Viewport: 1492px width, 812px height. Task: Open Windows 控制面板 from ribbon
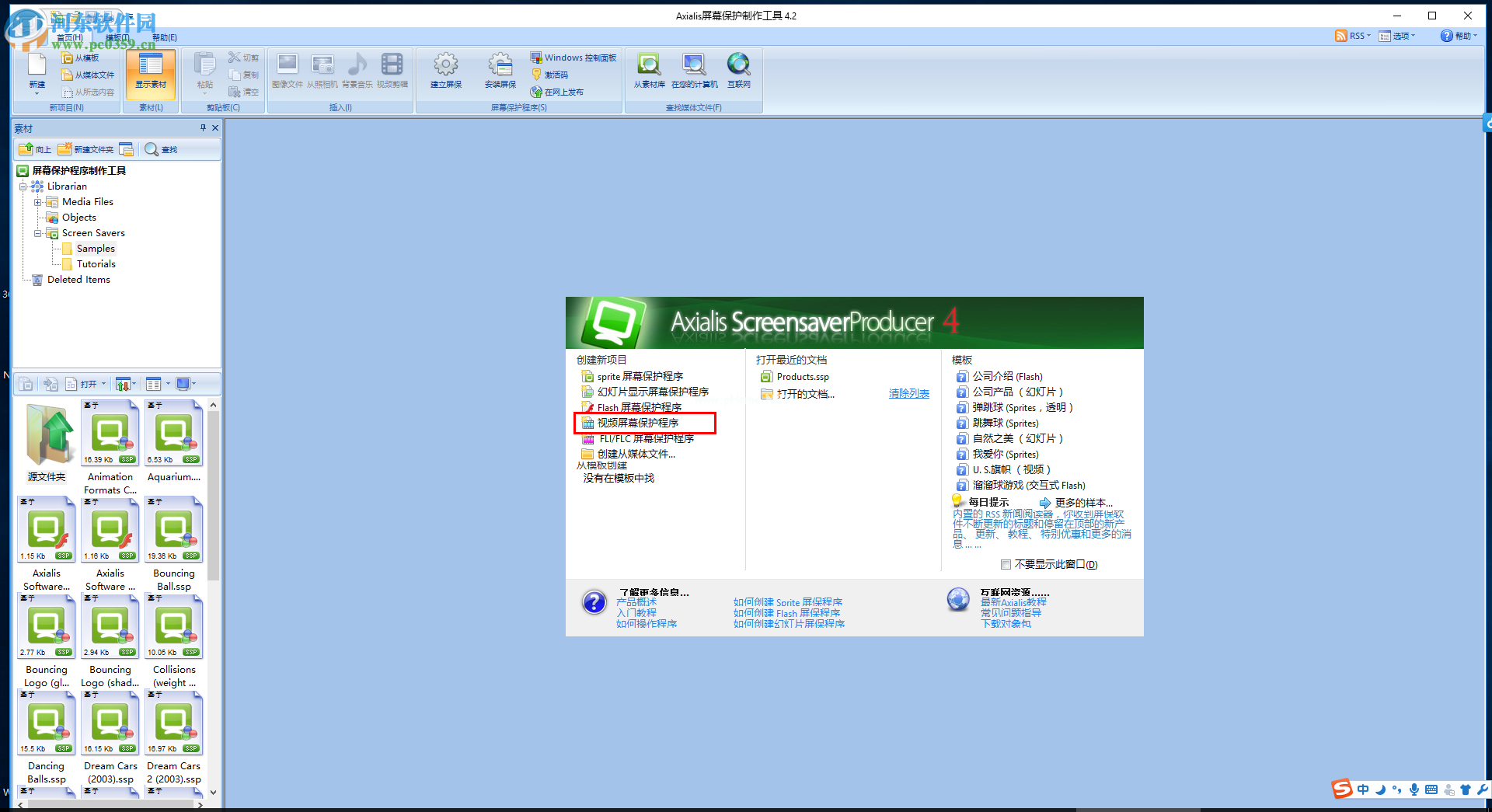[573, 58]
